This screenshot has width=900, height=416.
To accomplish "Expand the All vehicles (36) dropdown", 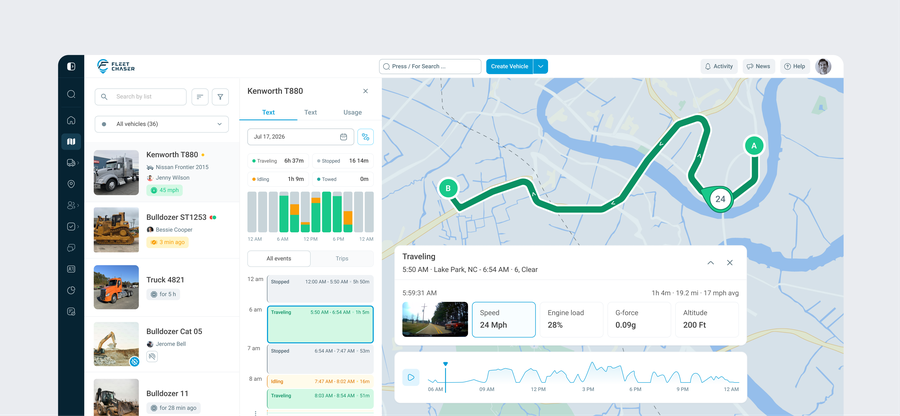I will click(162, 124).
